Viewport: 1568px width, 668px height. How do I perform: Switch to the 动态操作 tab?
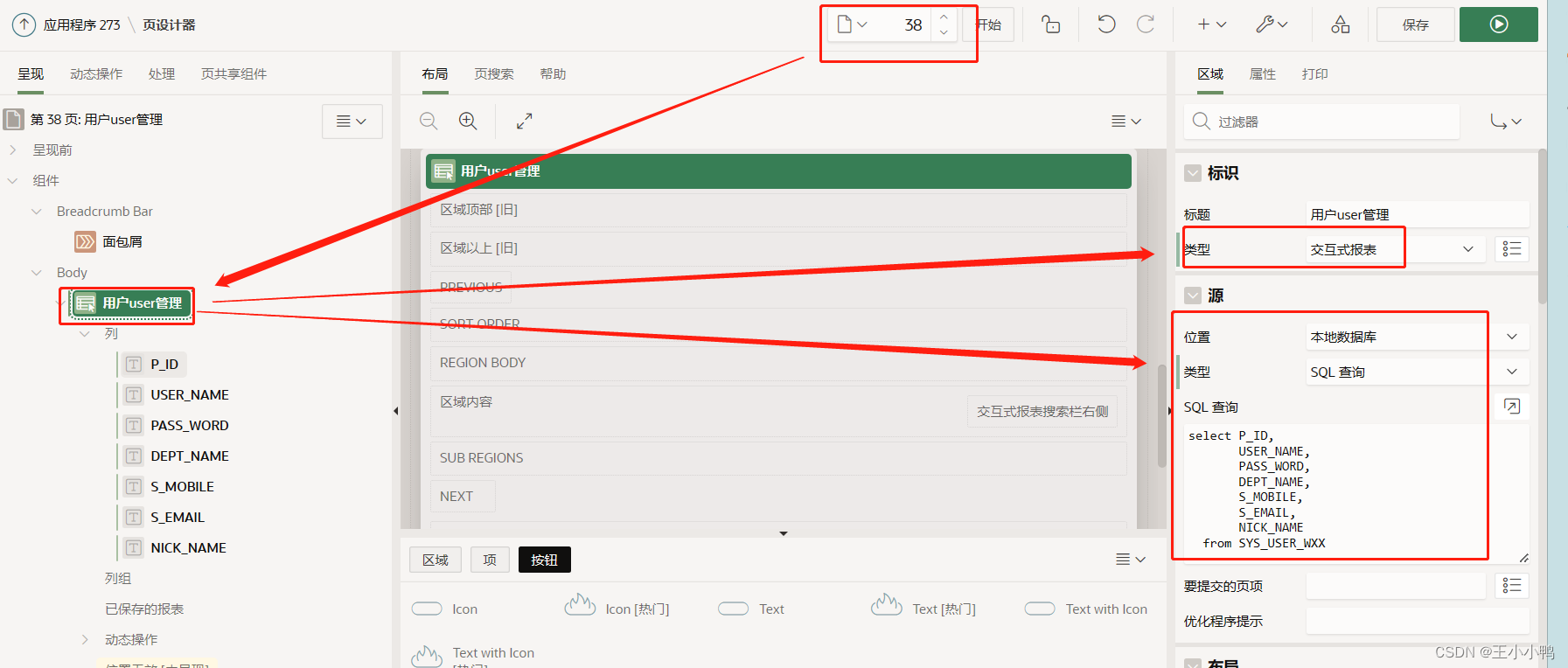[x=96, y=74]
